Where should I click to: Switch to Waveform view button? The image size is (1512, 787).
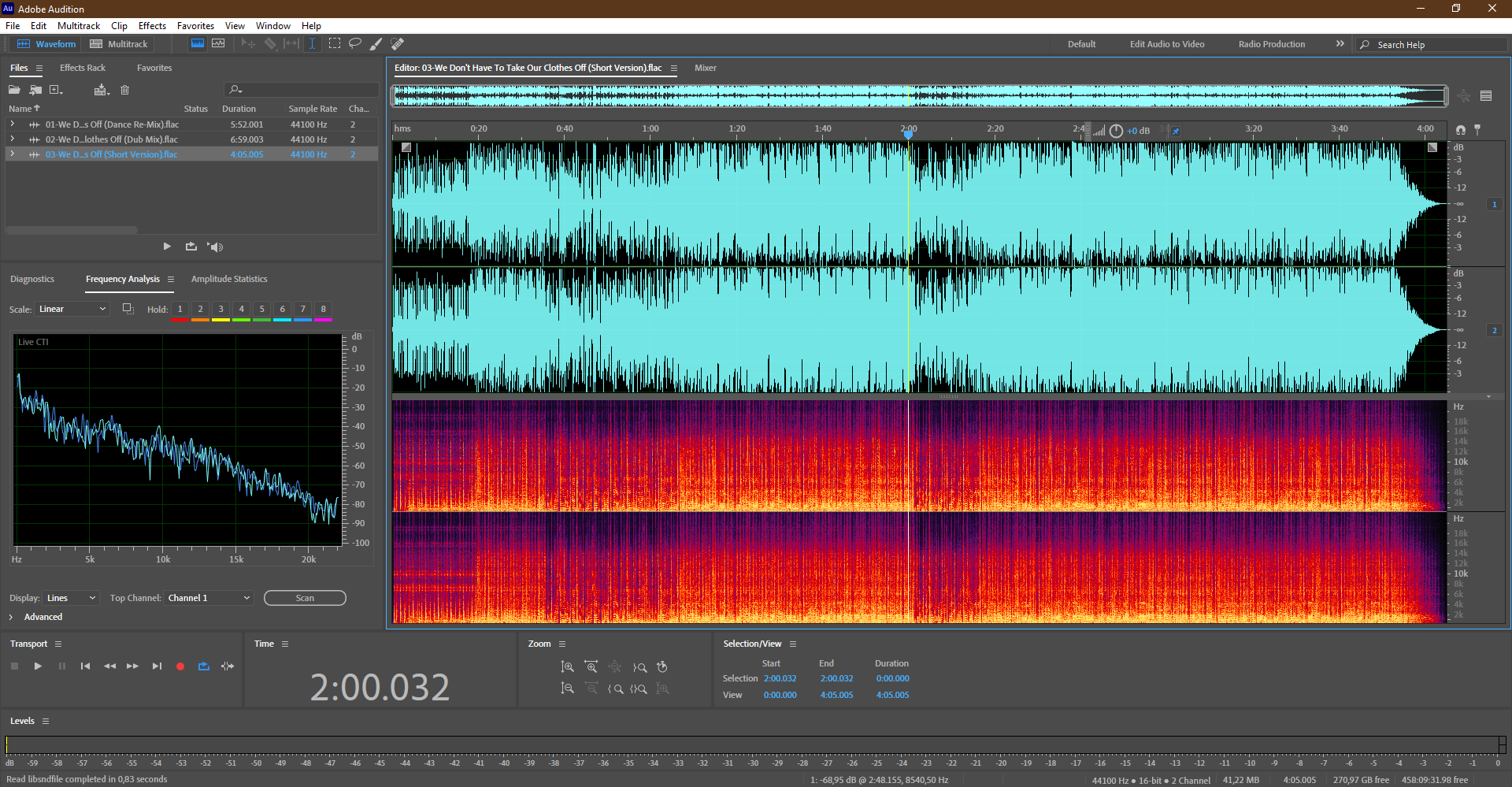(x=46, y=44)
